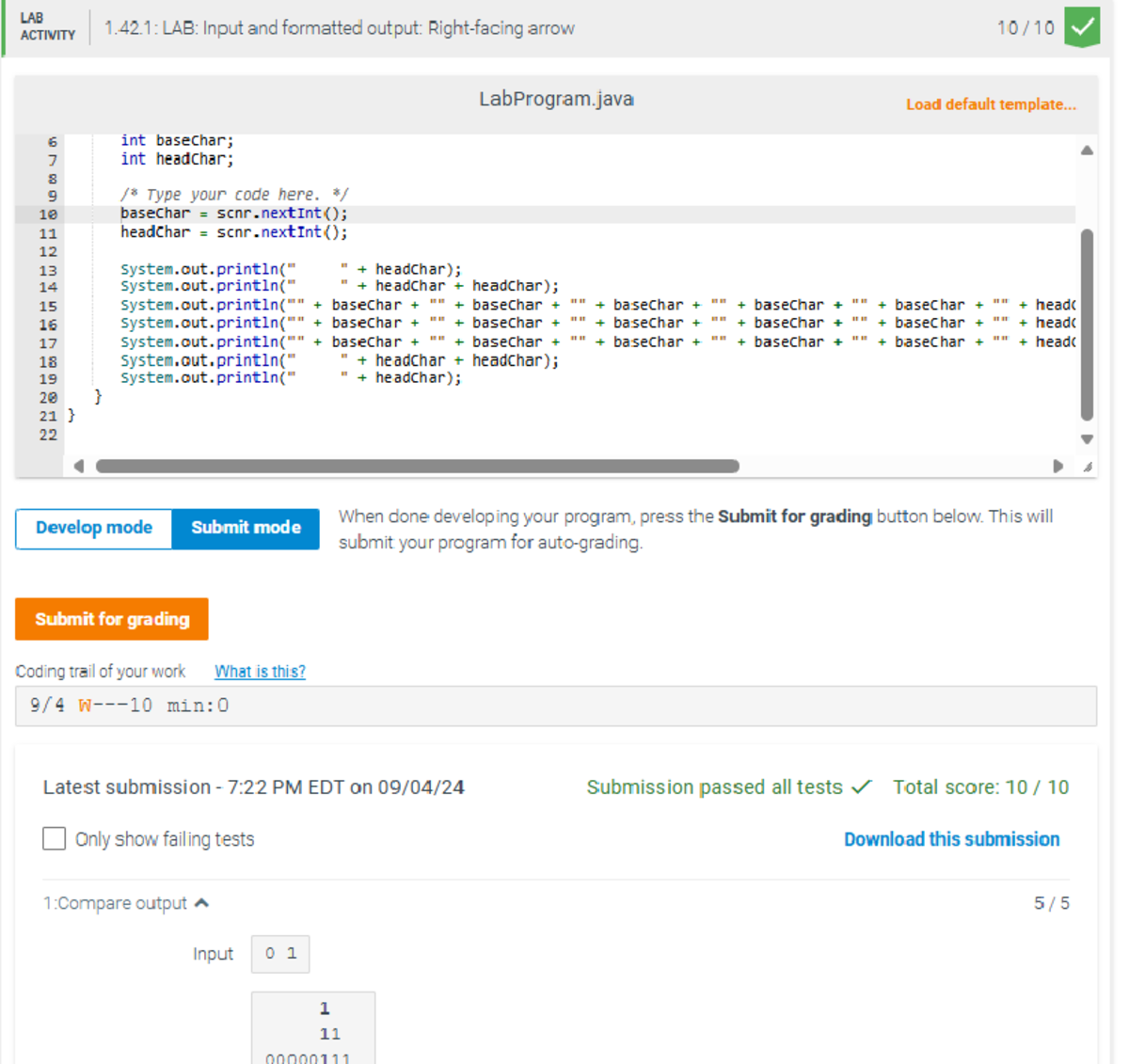Screen dimensions: 1129x1064
Task: Click the Input box showing 0 1
Action: click(279, 953)
